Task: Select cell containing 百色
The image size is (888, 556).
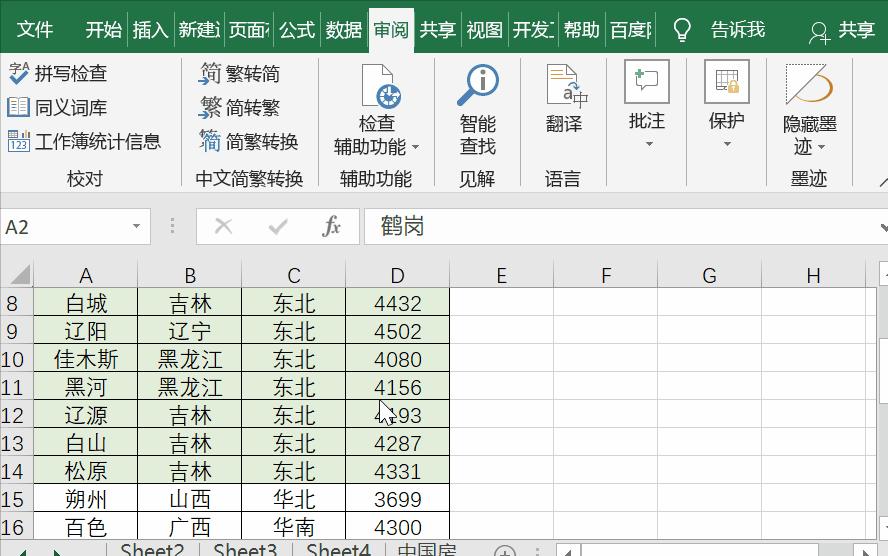Action: [x=86, y=527]
